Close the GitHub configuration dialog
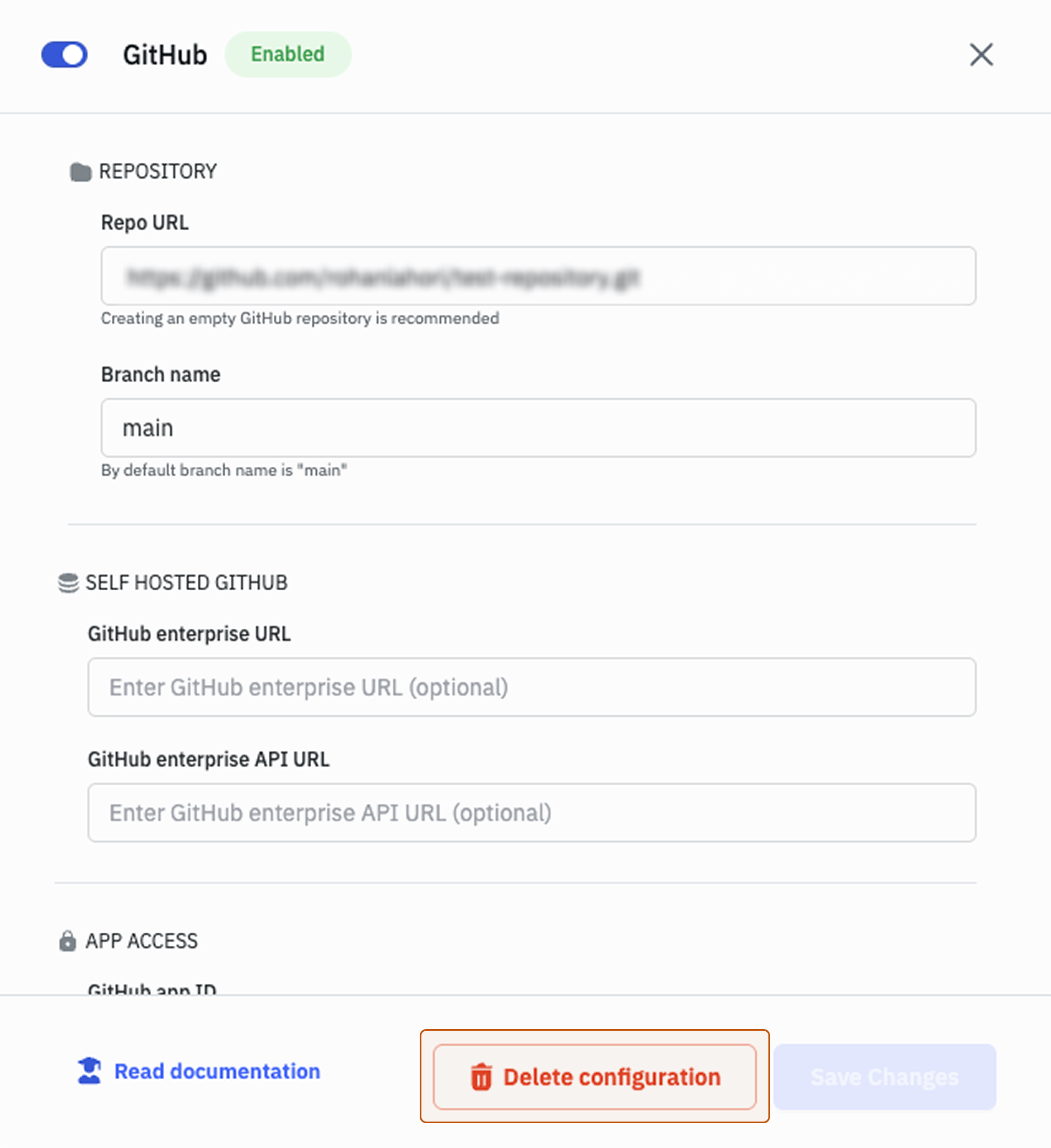 pos(981,55)
